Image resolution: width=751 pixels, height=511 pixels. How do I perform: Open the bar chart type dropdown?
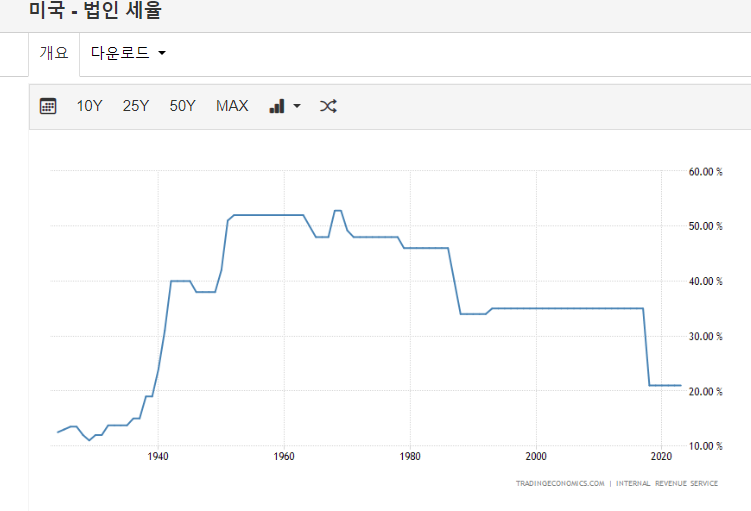pos(285,106)
